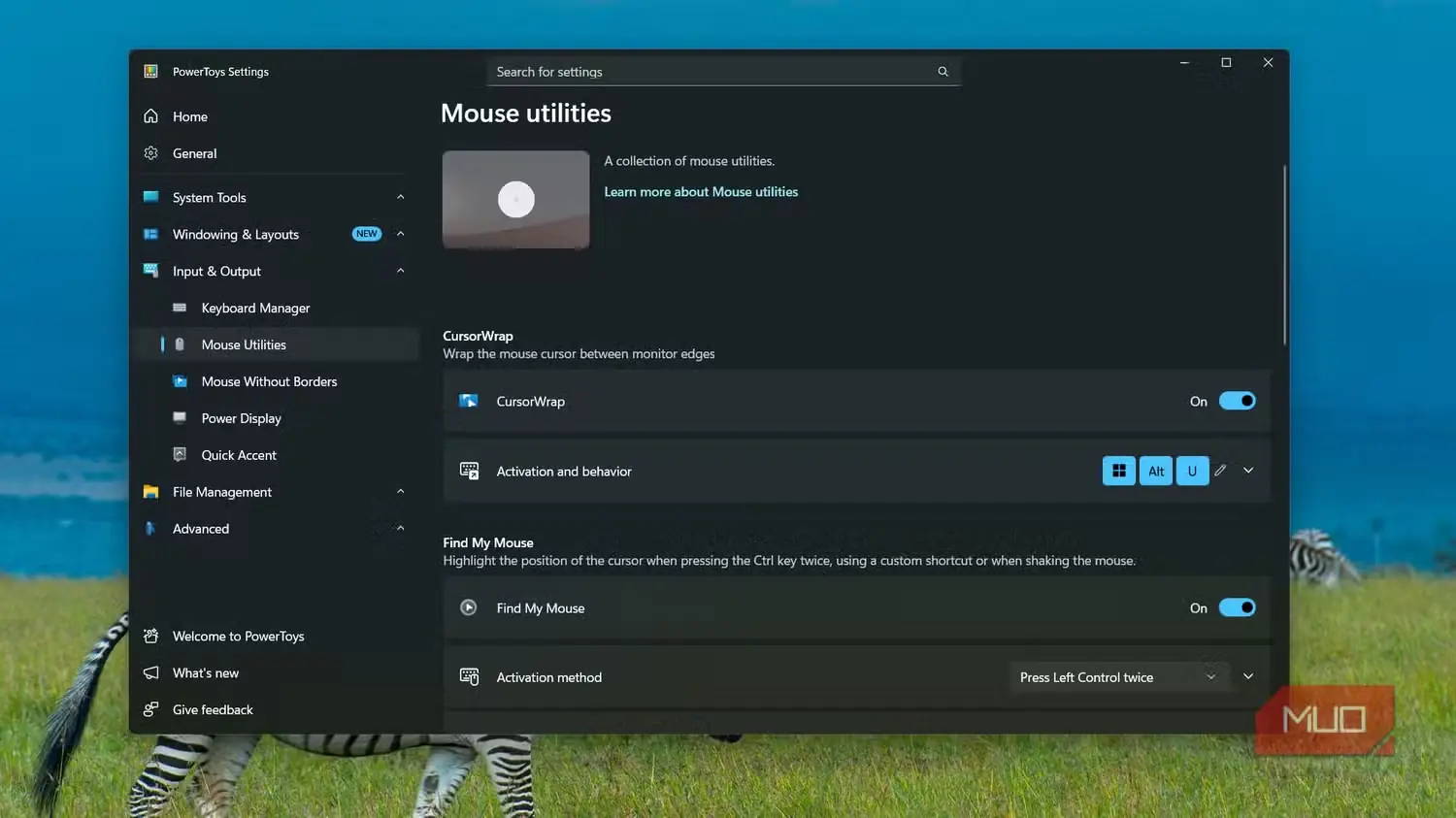Click the Power Display icon
1456x818 pixels.
coord(180,418)
